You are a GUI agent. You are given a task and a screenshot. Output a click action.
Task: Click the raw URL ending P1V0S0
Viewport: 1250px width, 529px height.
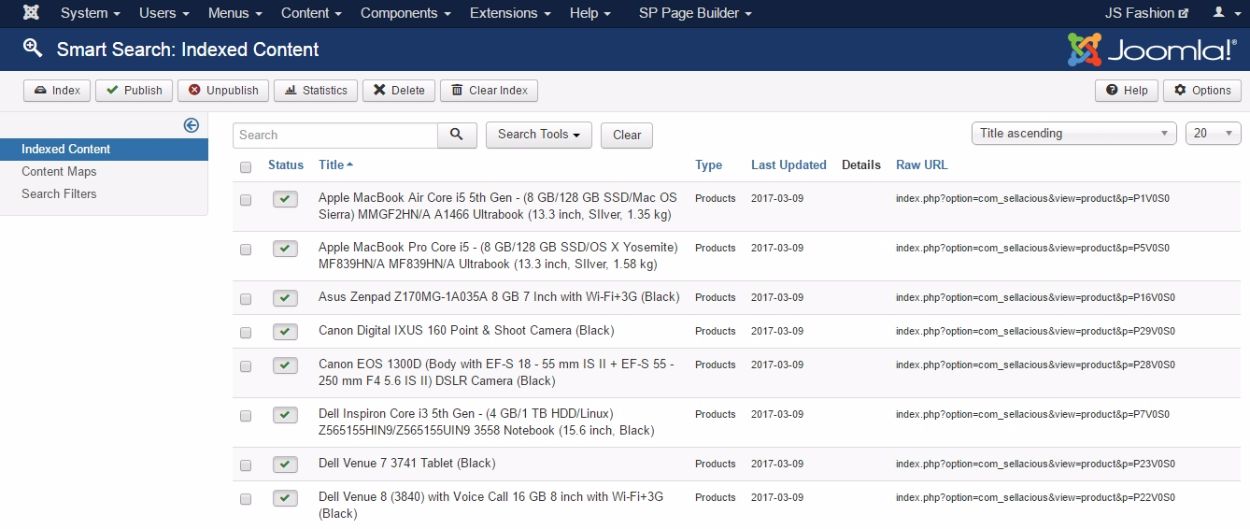click(x=1033, y=198)
